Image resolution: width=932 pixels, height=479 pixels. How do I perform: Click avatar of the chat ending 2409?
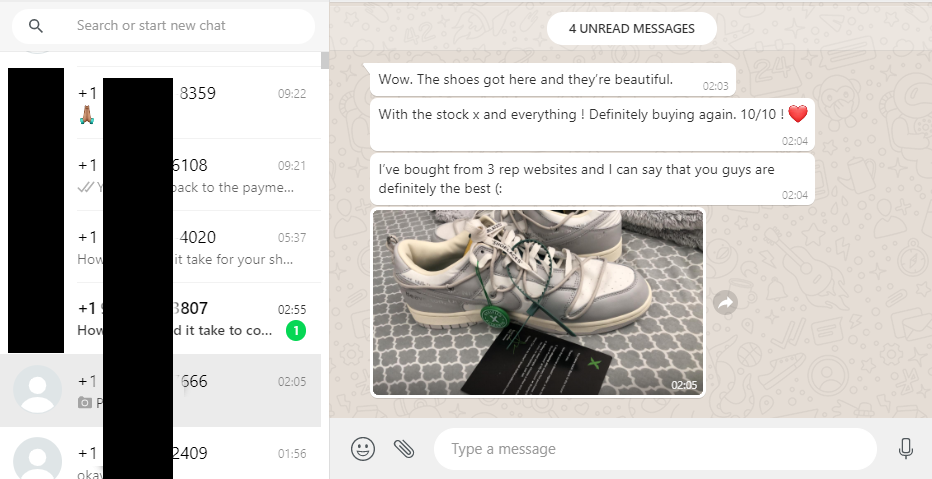(x=38, y=459)
